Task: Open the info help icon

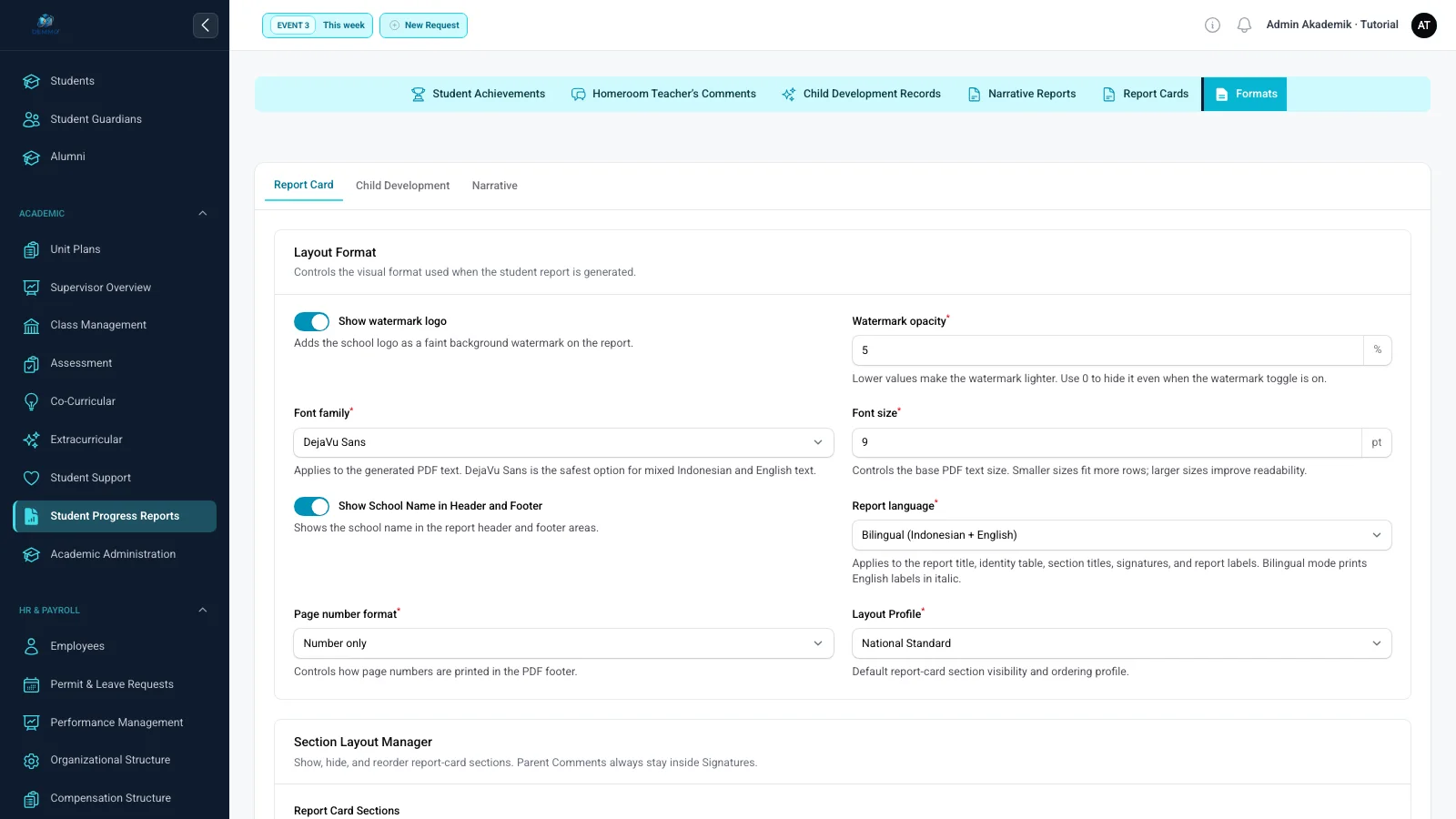Action: pos(1212,25)
